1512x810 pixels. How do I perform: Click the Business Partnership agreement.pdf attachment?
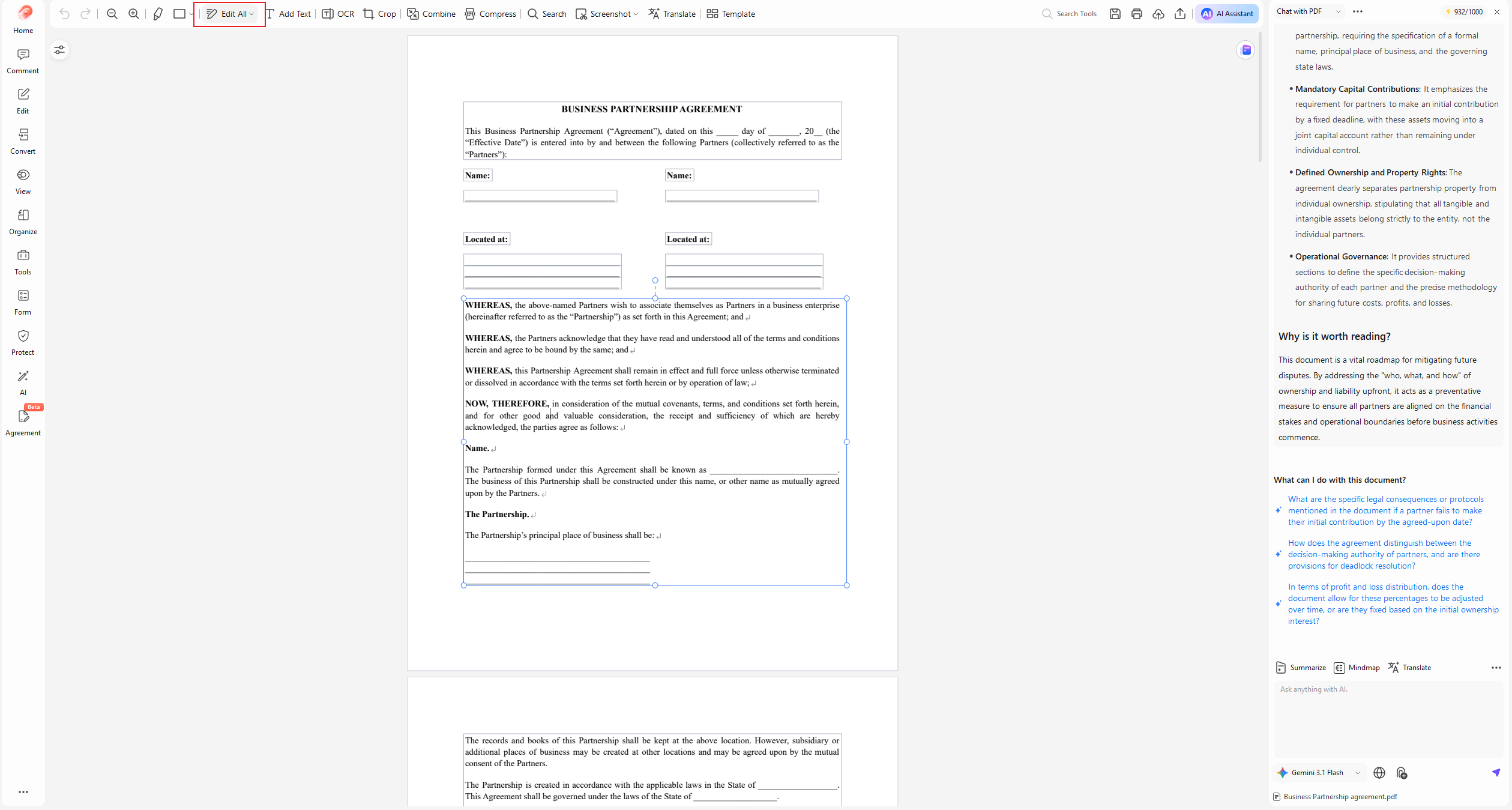[1335, 797]
